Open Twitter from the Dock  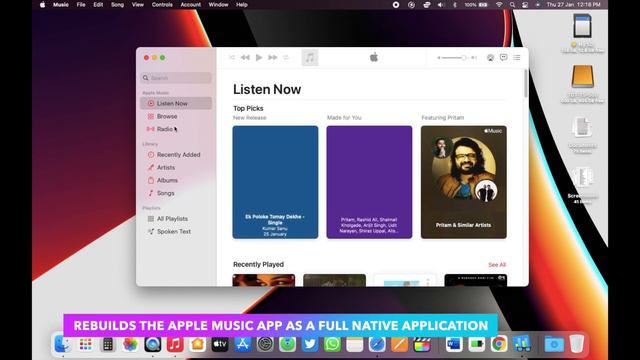click(310, 344)
